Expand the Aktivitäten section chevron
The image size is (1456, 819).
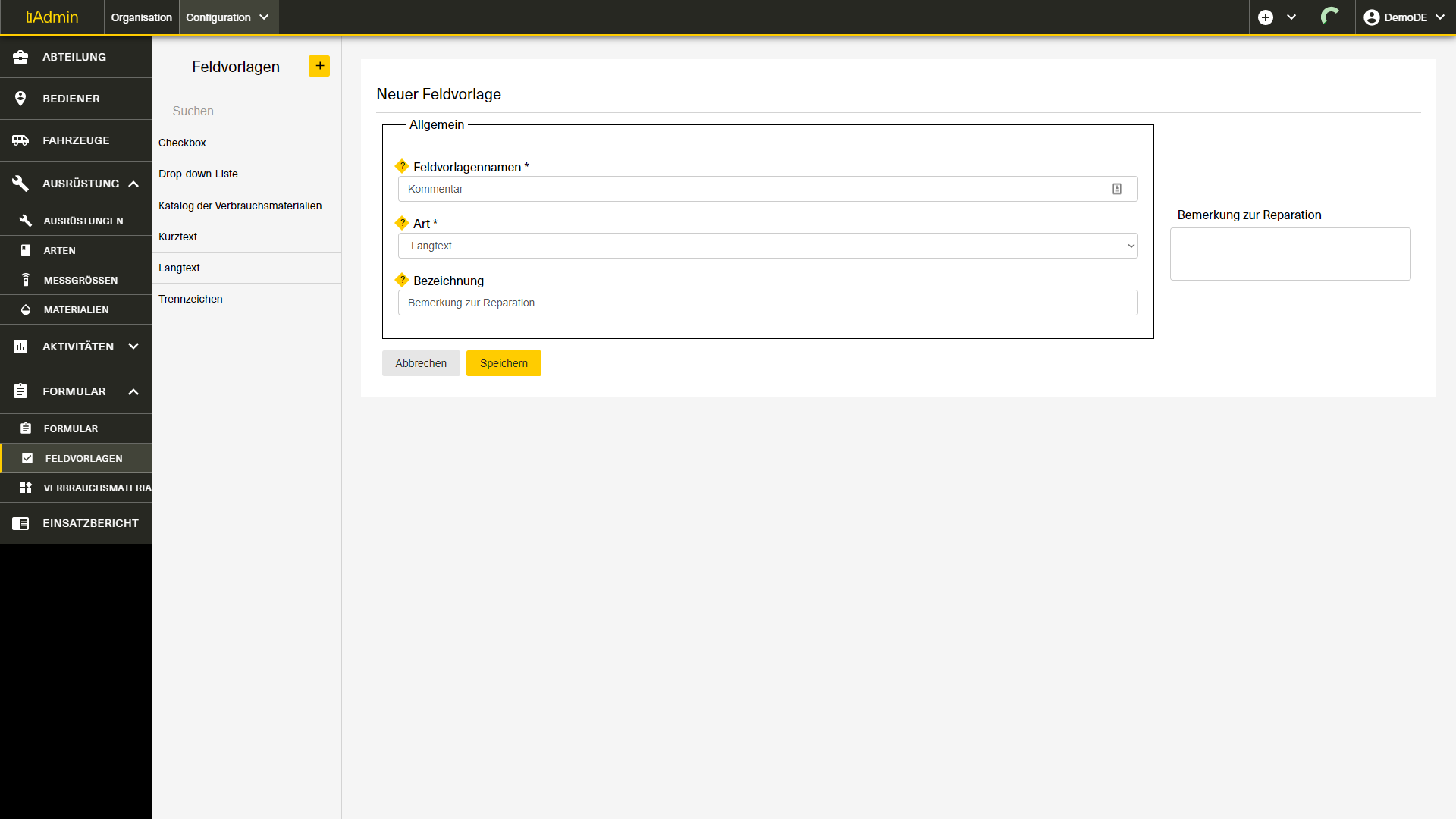click(x=133, y=347)
